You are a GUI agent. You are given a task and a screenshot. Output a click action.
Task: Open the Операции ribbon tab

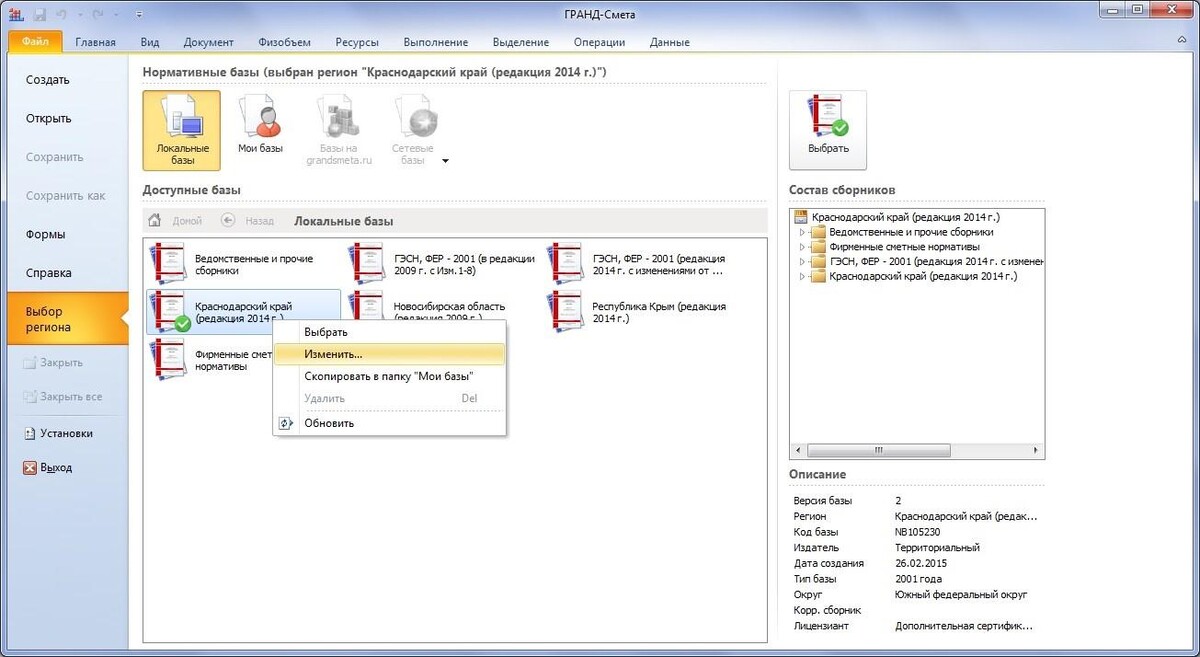[599, 42]
